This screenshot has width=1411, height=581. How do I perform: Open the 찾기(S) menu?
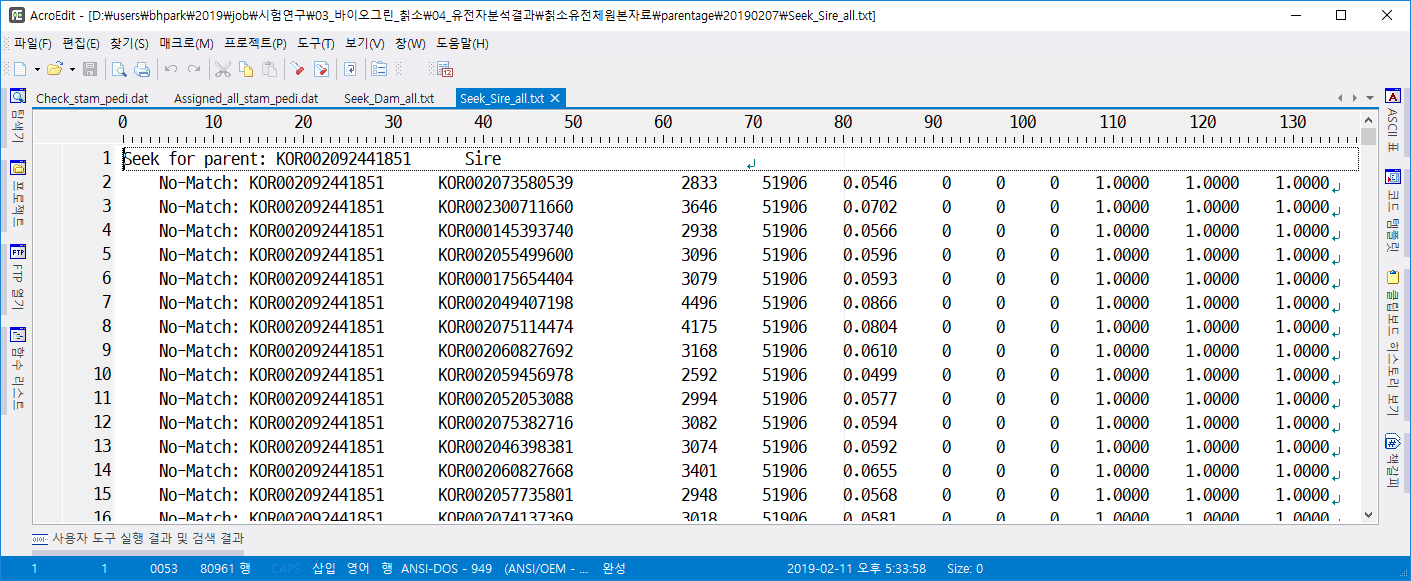pyautogui.click(x=129, y=44)
